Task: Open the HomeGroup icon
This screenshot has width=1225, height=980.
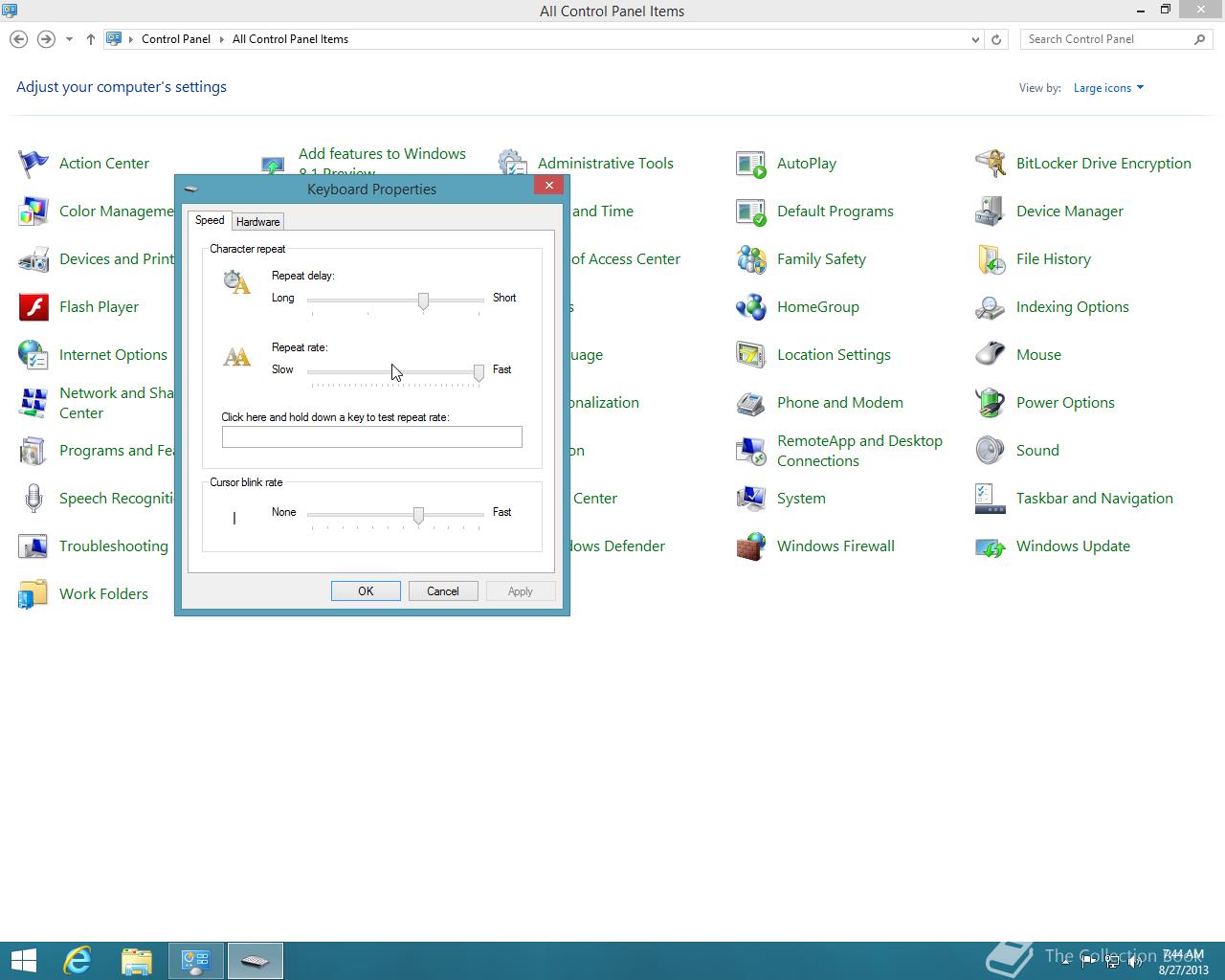Action: coord(751,307)
